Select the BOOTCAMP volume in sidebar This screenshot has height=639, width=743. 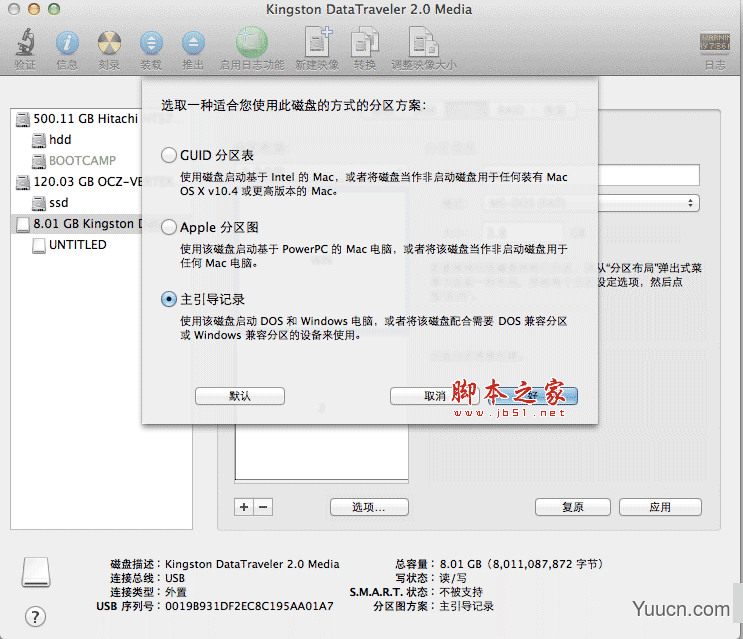coord(73,161)
